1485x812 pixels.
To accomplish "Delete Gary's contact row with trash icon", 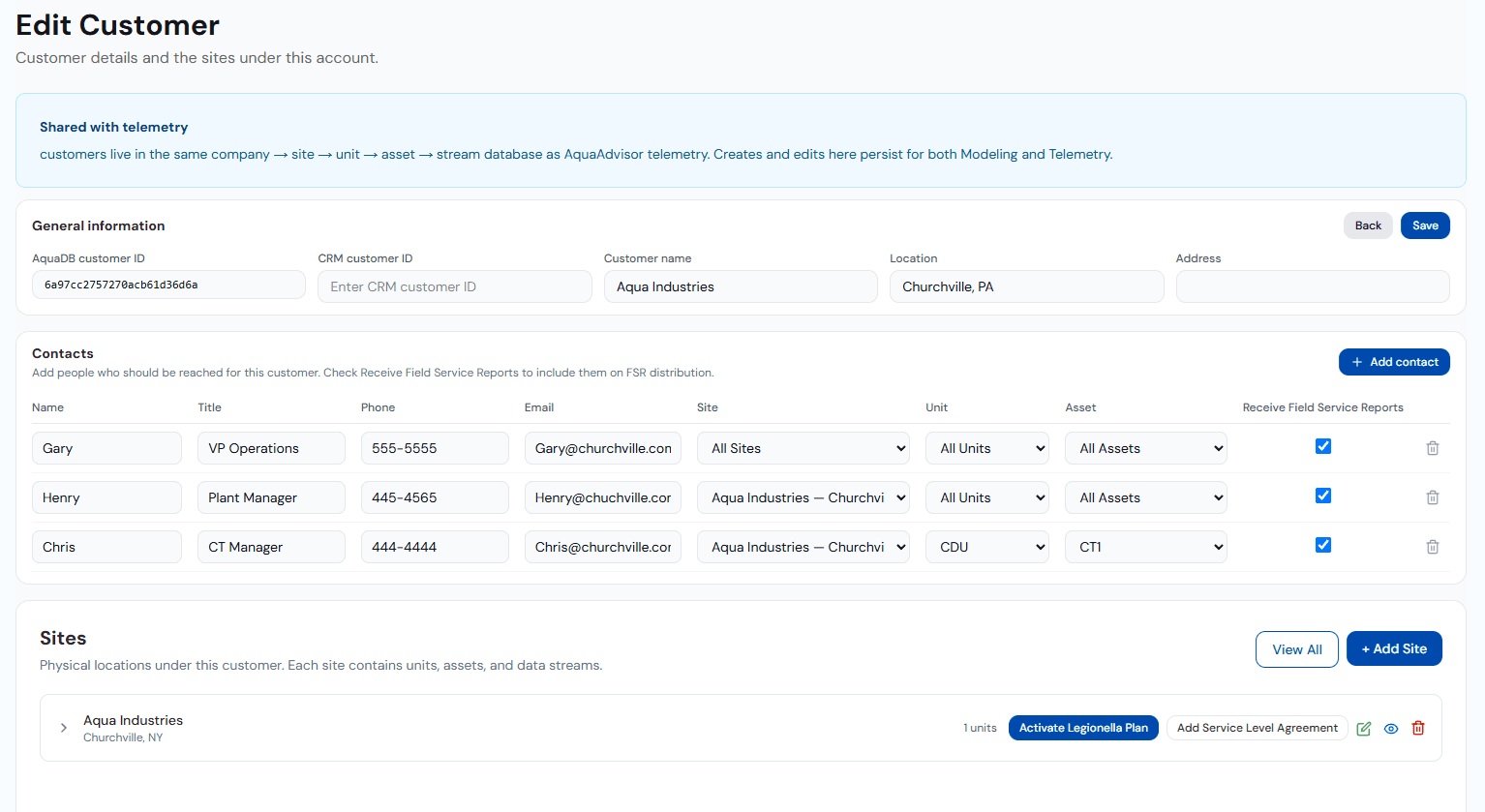I will coord(1433,448).
